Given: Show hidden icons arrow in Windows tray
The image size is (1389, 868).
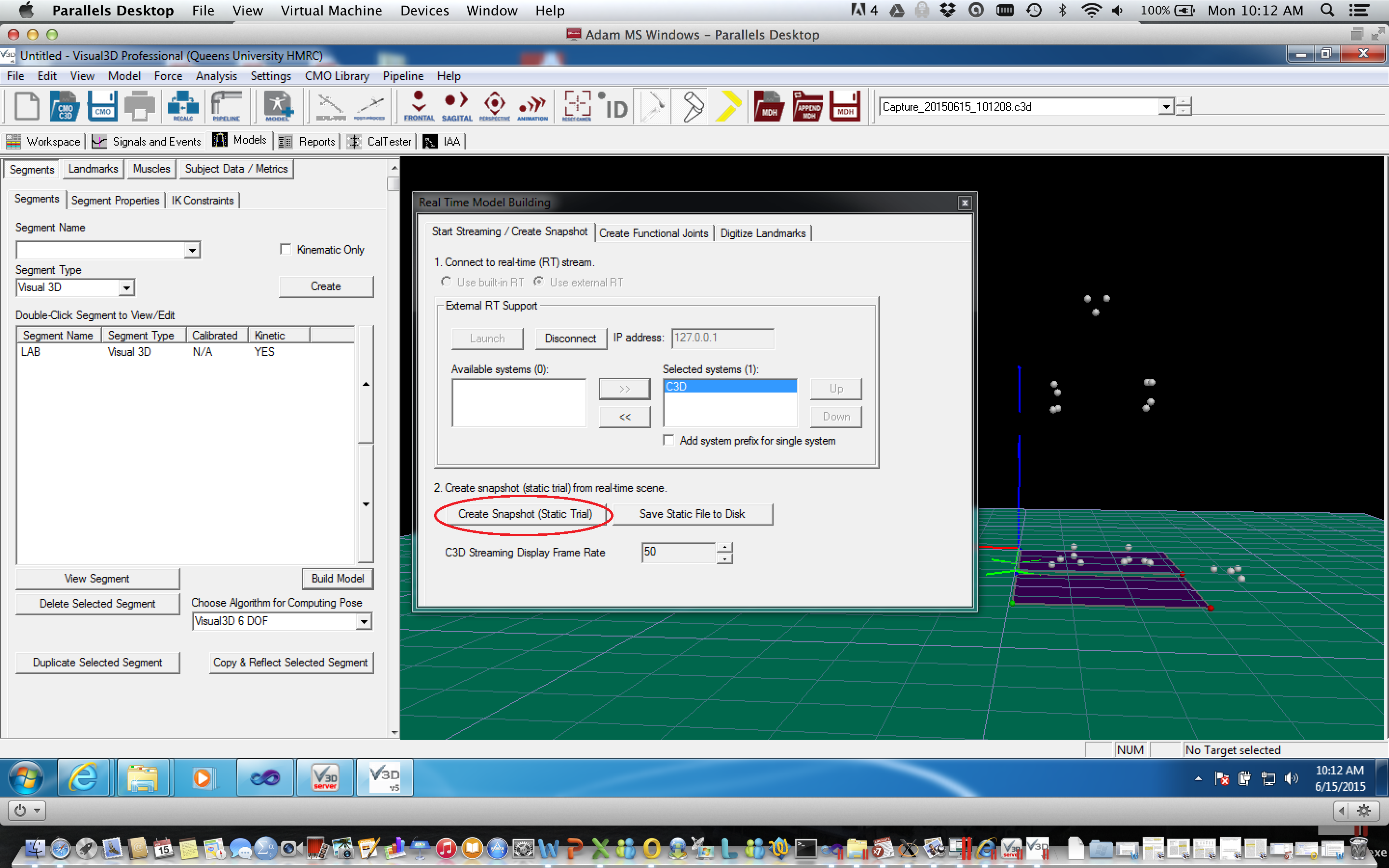Looking at the screenshot, I should click(1198, 778).
